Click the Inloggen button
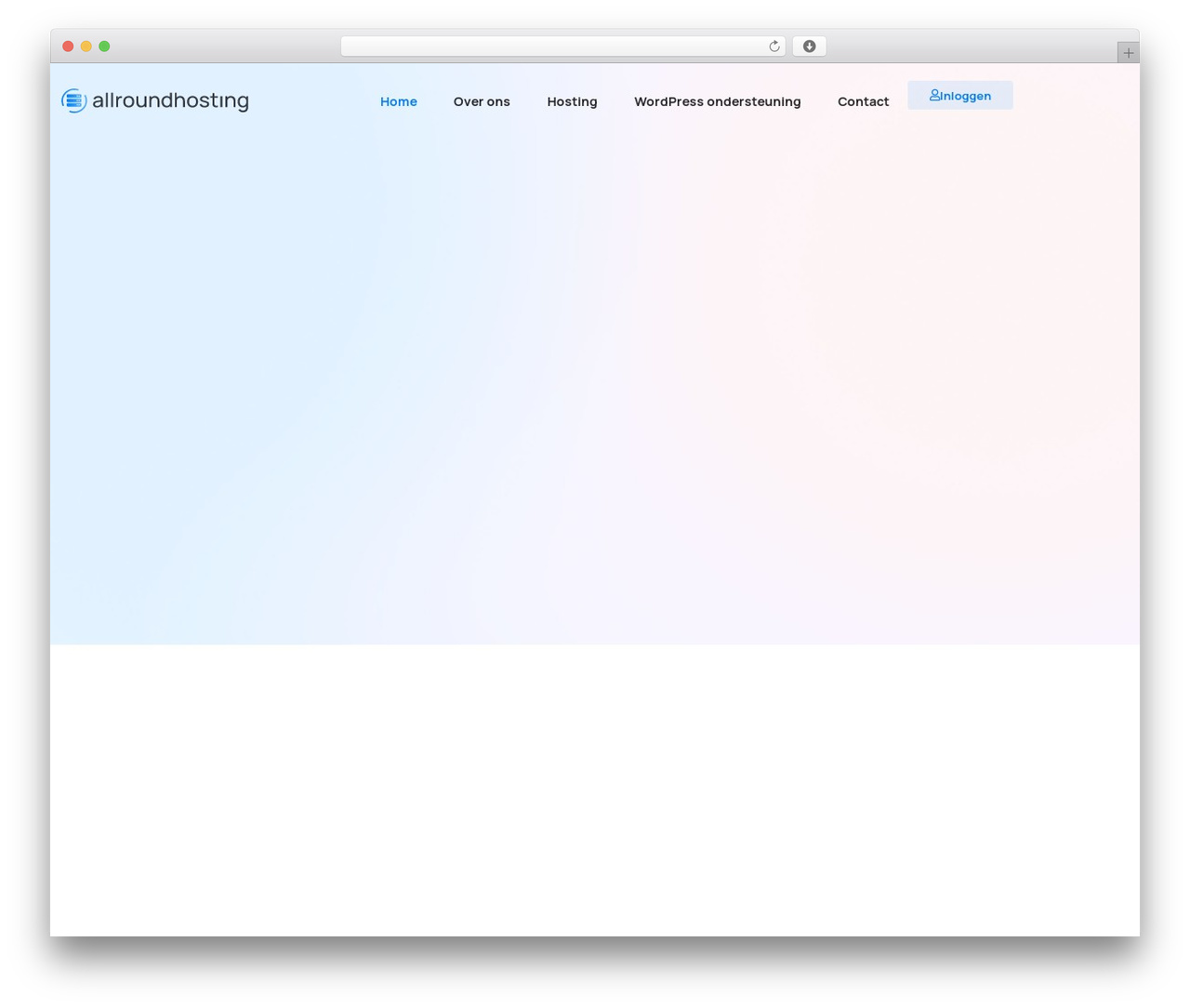 point(960,95)
